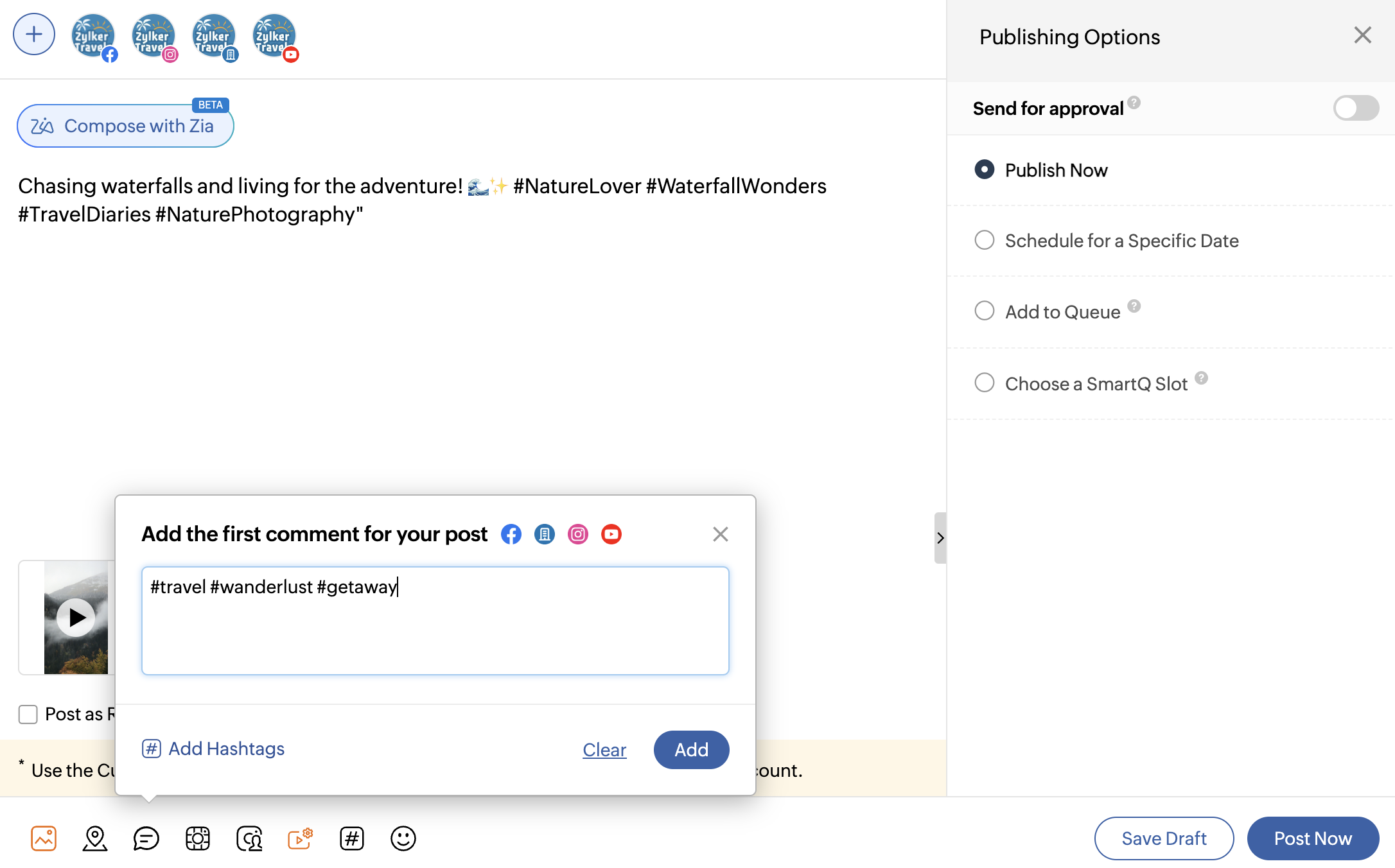
Task: Click the Clear link in comment popup
Action: point(604,750)
